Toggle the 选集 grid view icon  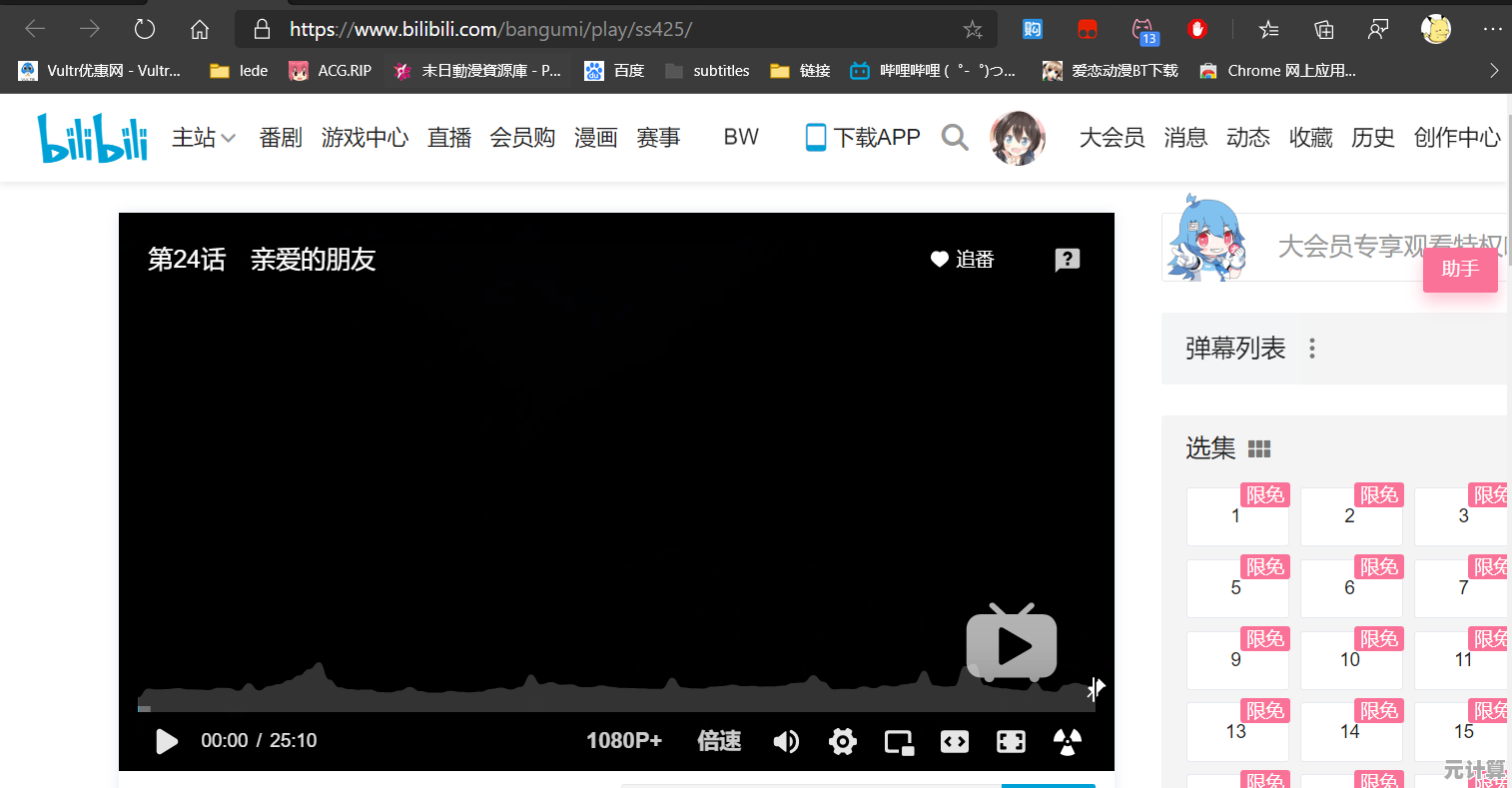(1259, 449)
